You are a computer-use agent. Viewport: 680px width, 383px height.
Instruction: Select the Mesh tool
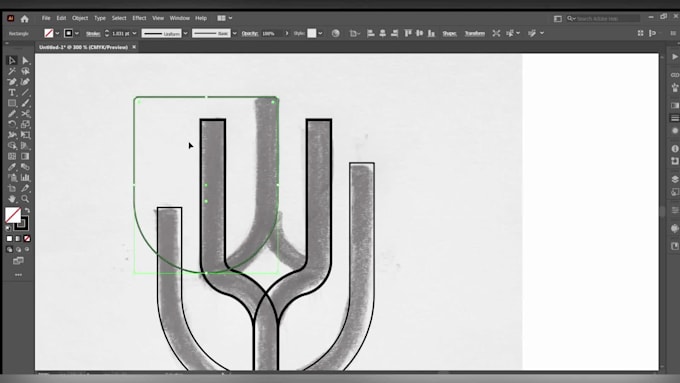12,156
